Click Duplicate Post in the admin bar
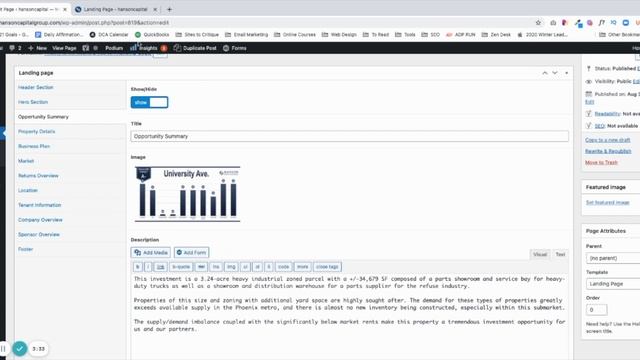 click(x=195, y=48)
